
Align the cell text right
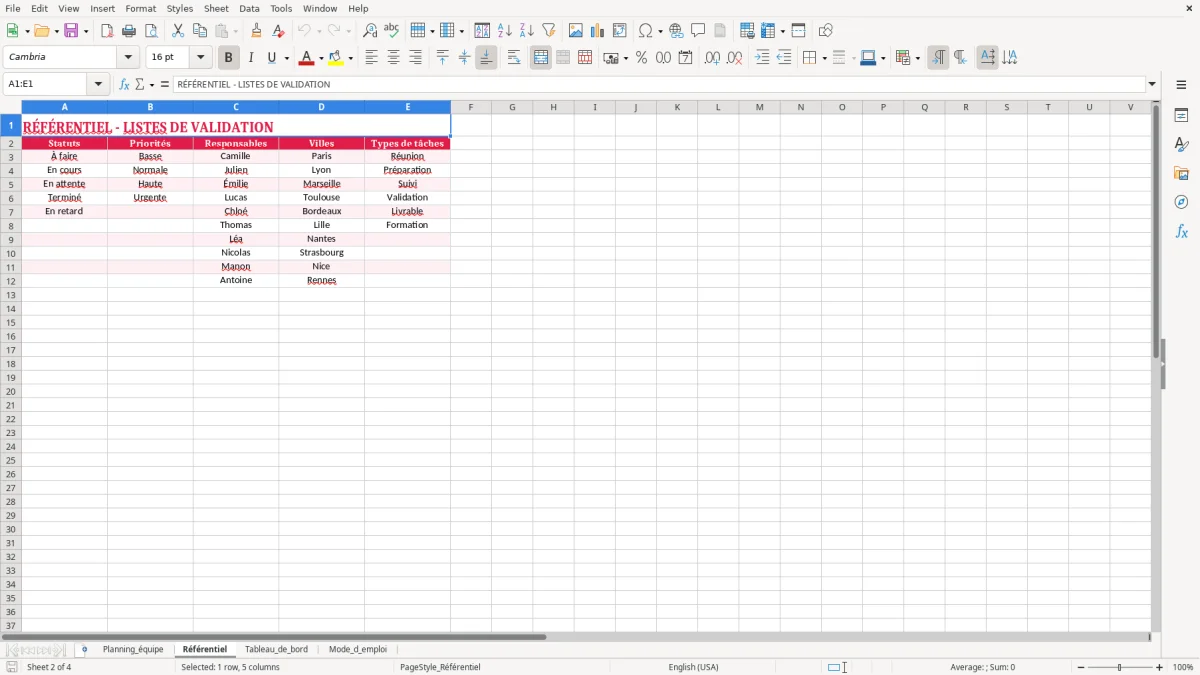415,58
